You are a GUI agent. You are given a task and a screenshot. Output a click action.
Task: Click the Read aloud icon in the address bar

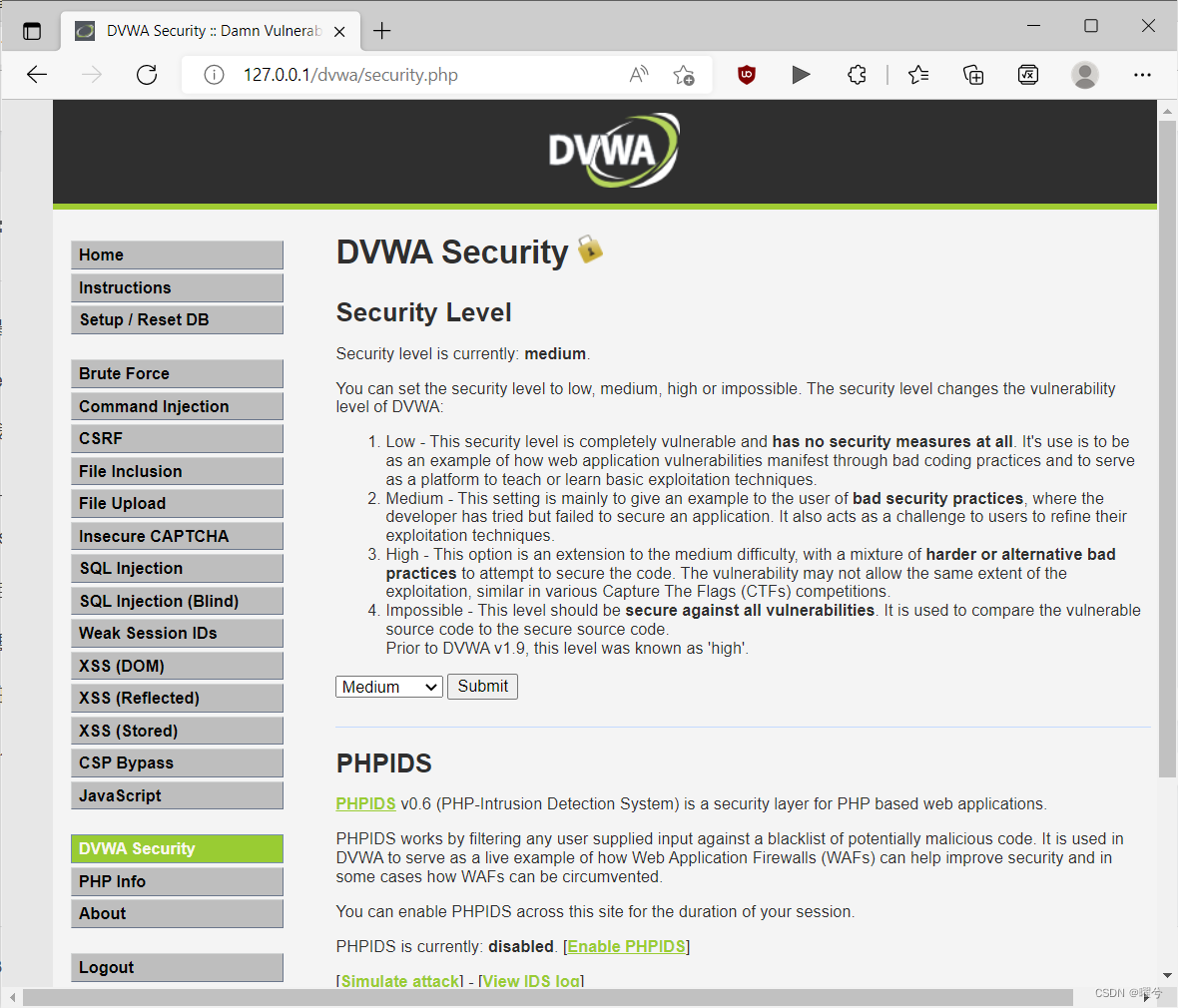(x=639, y=75)
